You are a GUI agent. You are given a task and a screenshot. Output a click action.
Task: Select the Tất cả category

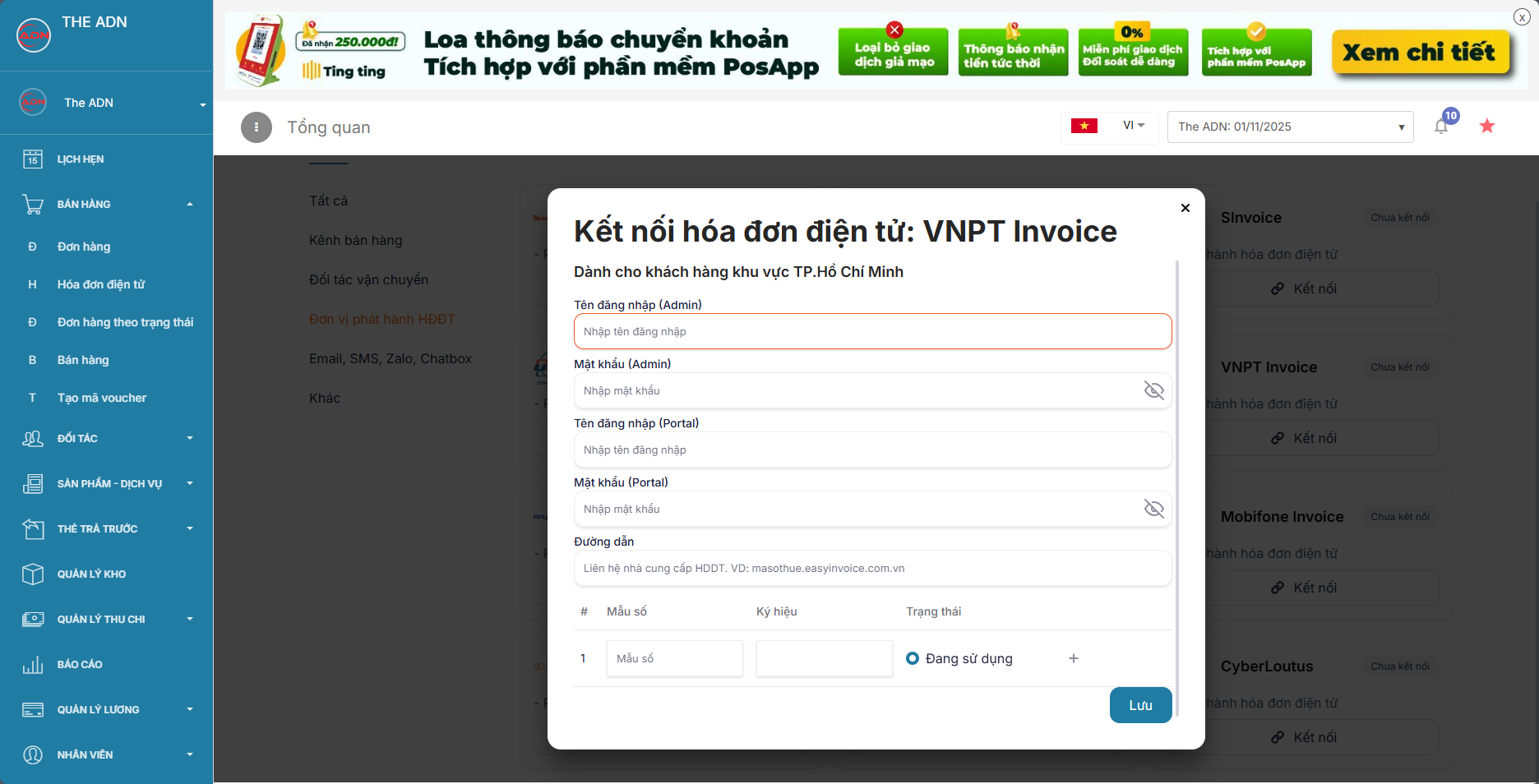[x=329, y=201]
